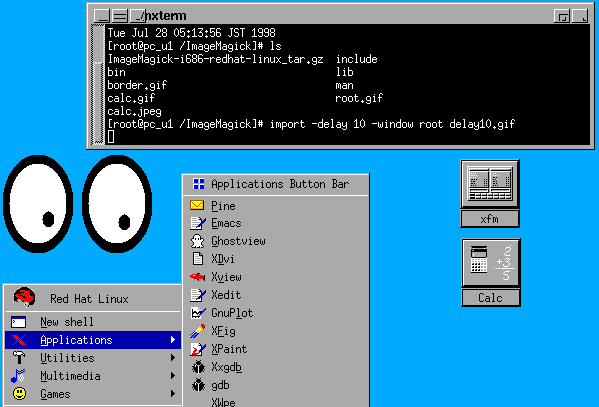The image size is (599, 407).
Task: Click the nxterm vertical scrollbar
Action: pos(98,84)
